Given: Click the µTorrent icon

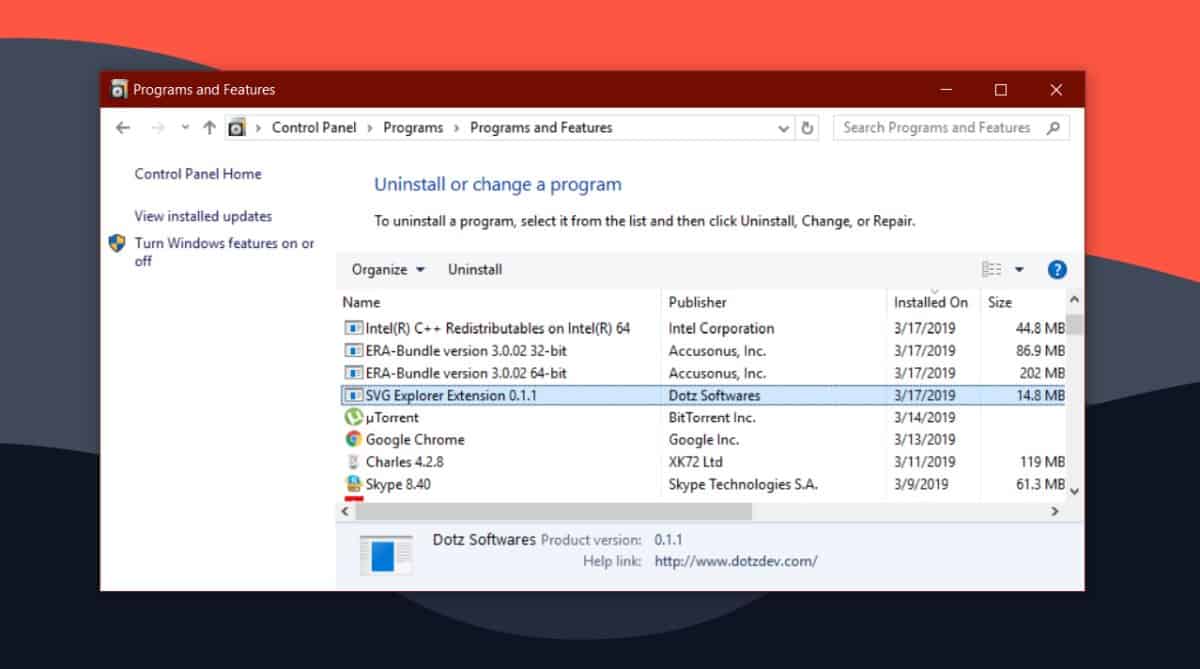Looking at the screenshot, I should [353, 417].
